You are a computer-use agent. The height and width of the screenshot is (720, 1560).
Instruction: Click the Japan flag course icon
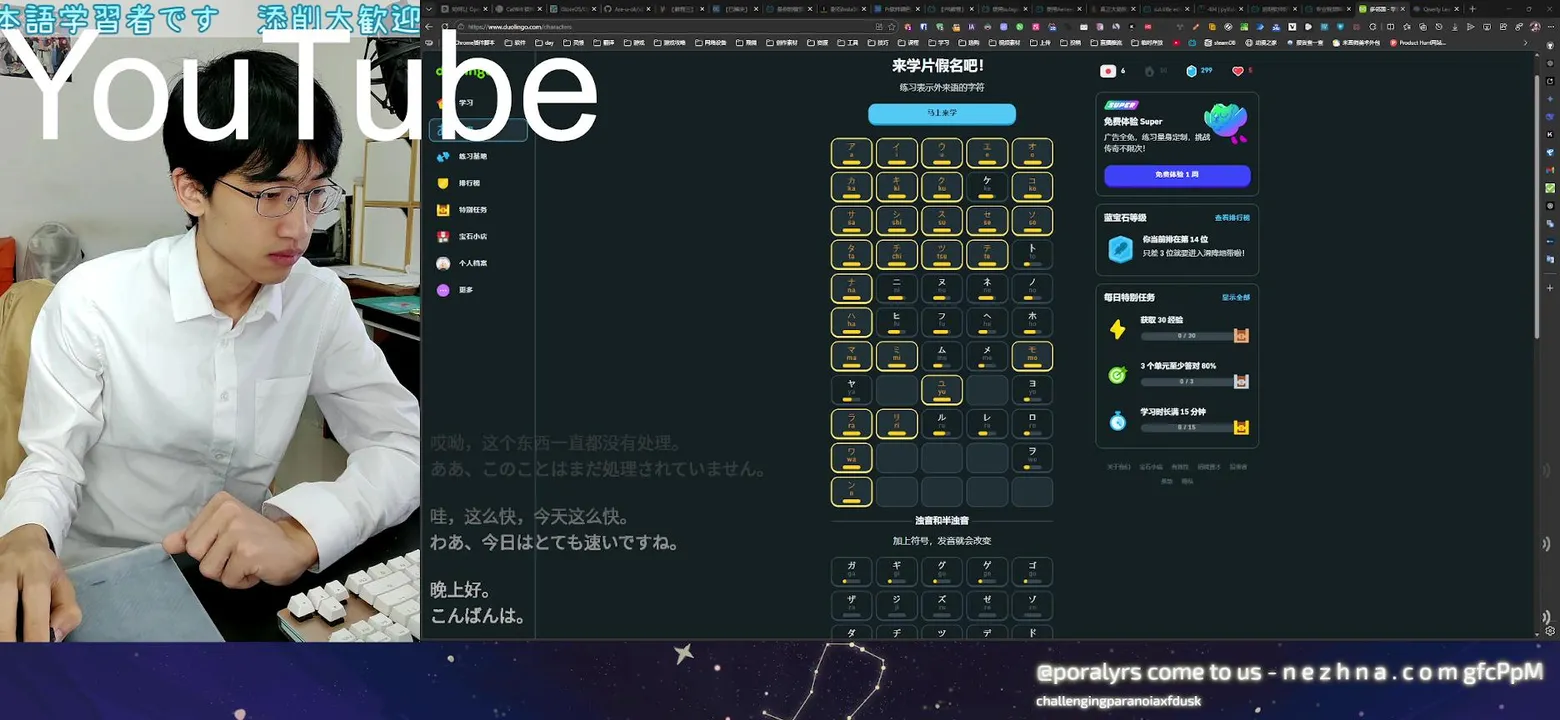pyautogui.click(x=1108, y=71)
